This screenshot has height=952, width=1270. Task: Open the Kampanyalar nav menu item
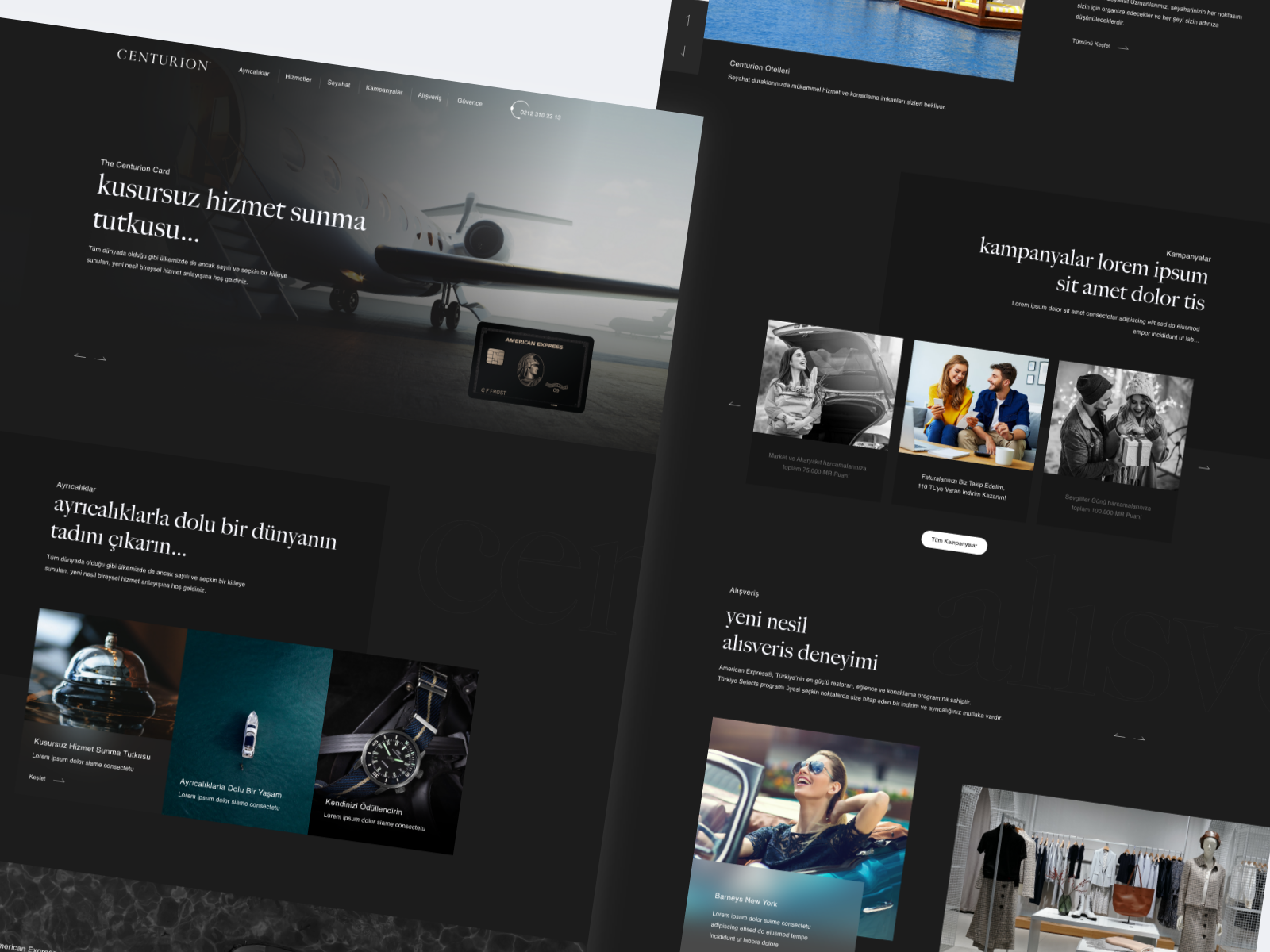point(384,90)
